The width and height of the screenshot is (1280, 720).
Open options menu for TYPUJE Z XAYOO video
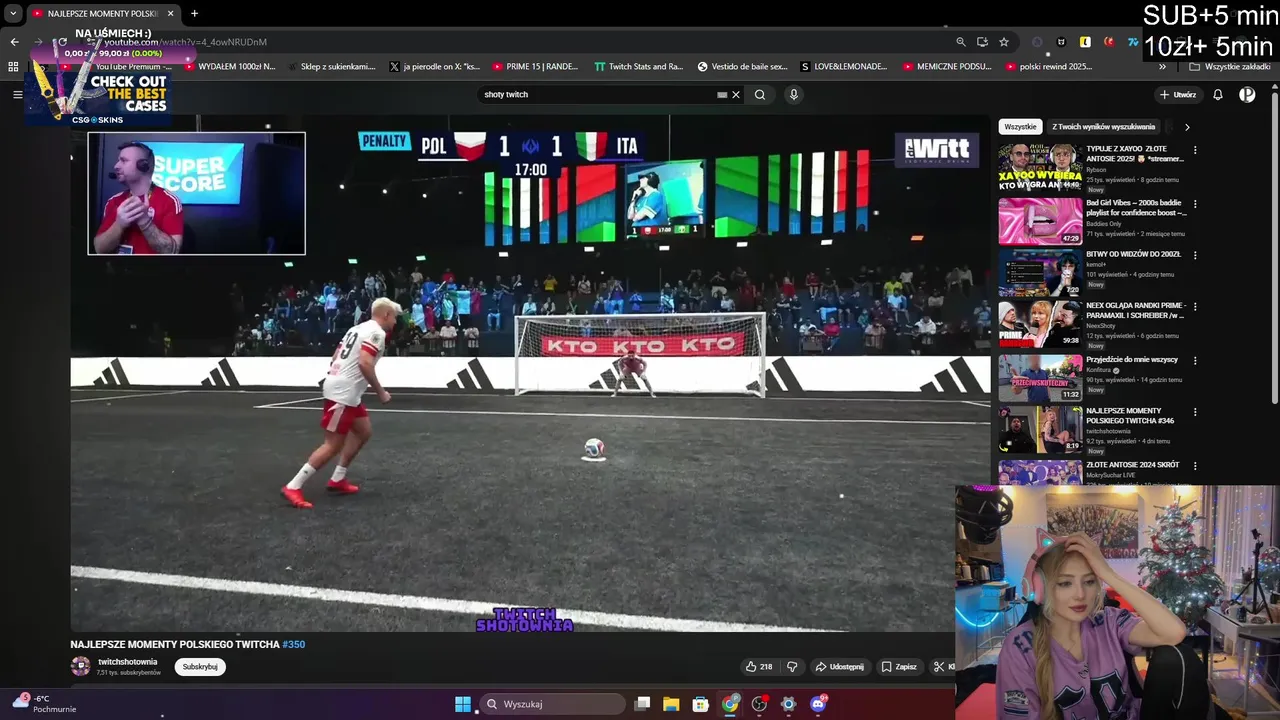coord(1195,150)
